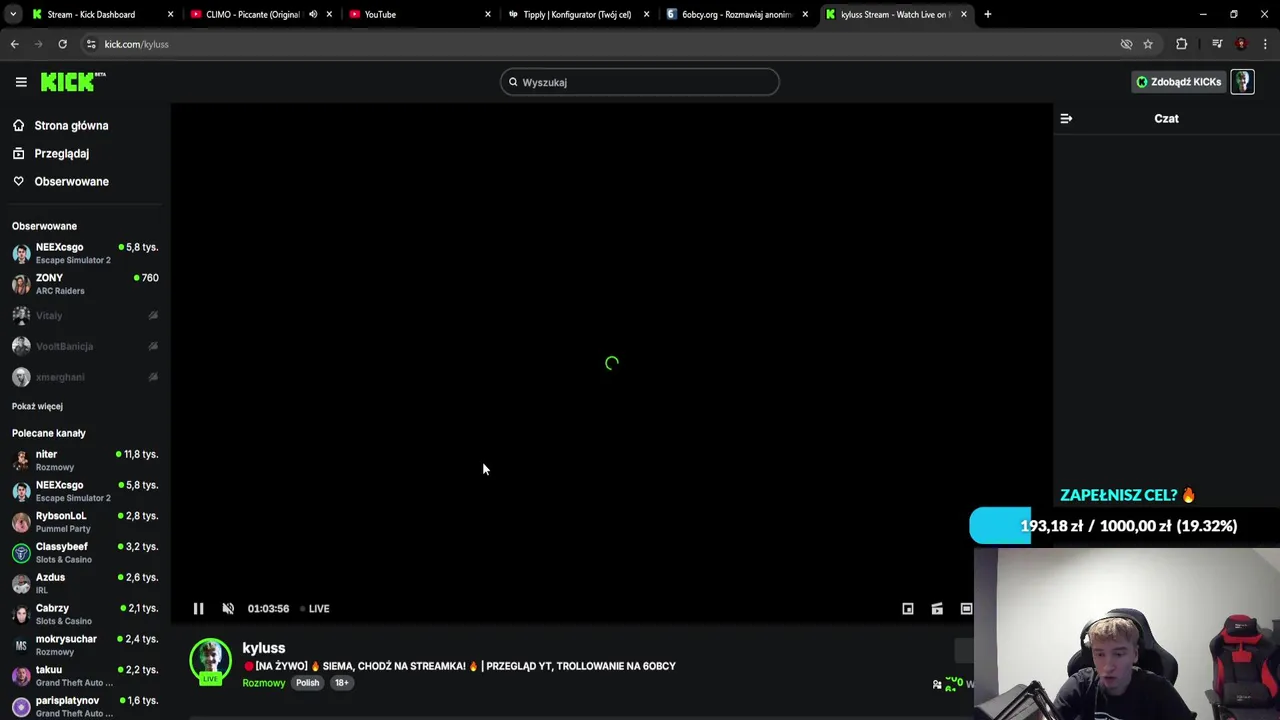The width and height of the screenshot is (1280, 720).
Task: Open the offline channel Vitaly
Action: tap(85, 315)
